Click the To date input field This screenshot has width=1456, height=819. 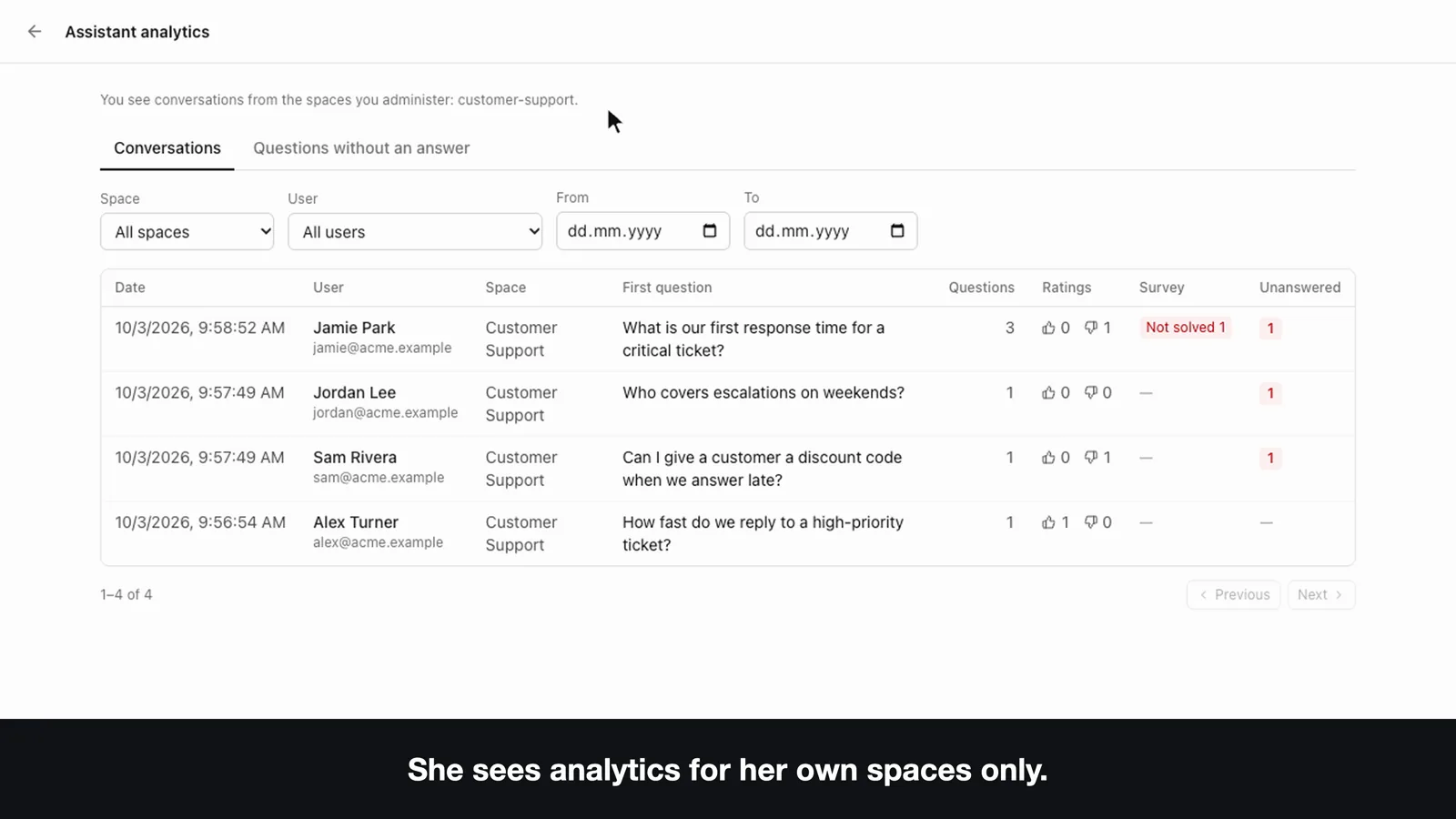tap(830, 231)
